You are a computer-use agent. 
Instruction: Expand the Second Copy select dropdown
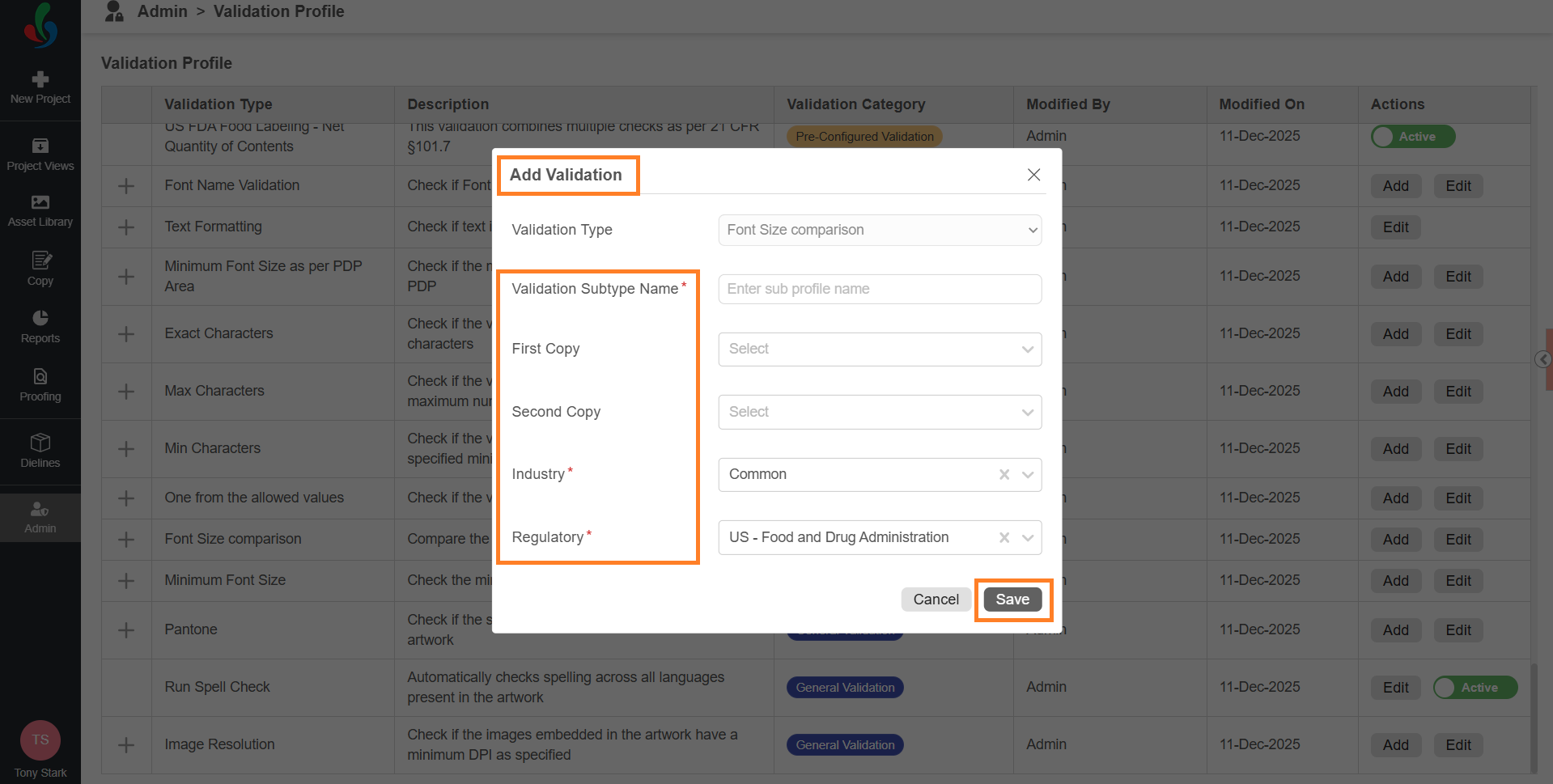880,413
